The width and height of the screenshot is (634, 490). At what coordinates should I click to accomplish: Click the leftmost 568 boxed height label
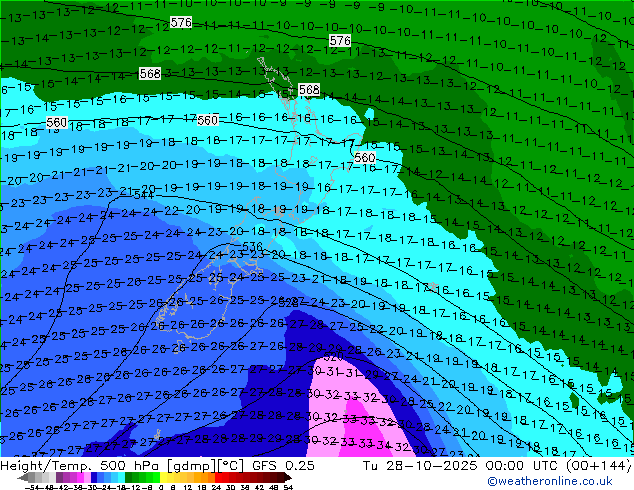coord(150,74)
